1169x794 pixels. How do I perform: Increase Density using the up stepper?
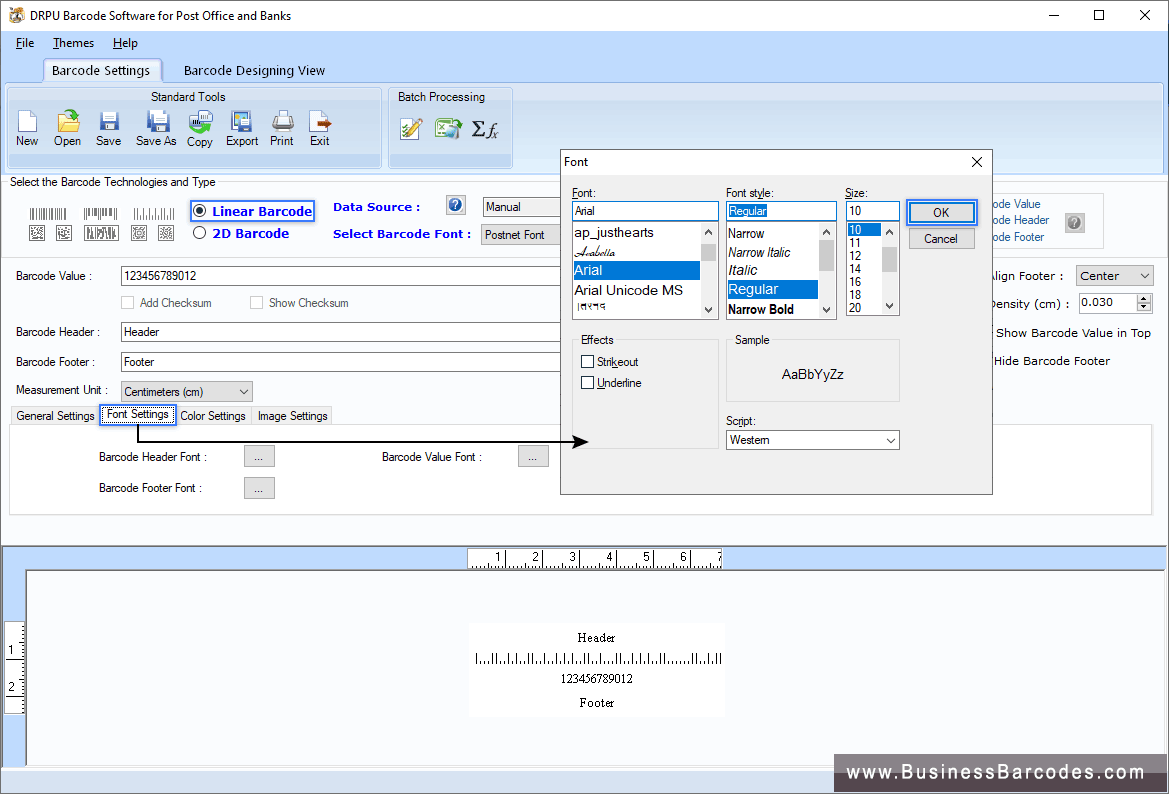tap(1145, 297)
